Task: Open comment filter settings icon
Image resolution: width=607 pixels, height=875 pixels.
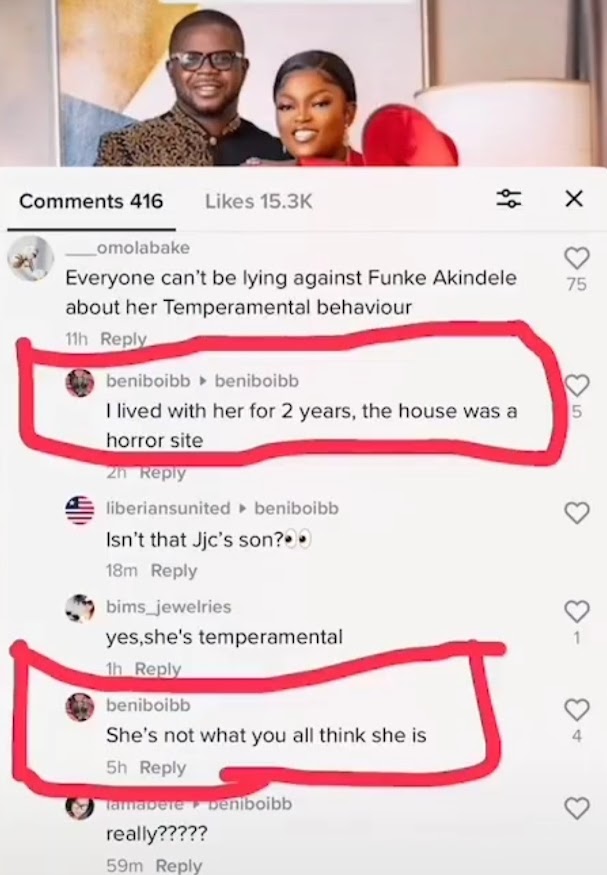Action: 509,199
